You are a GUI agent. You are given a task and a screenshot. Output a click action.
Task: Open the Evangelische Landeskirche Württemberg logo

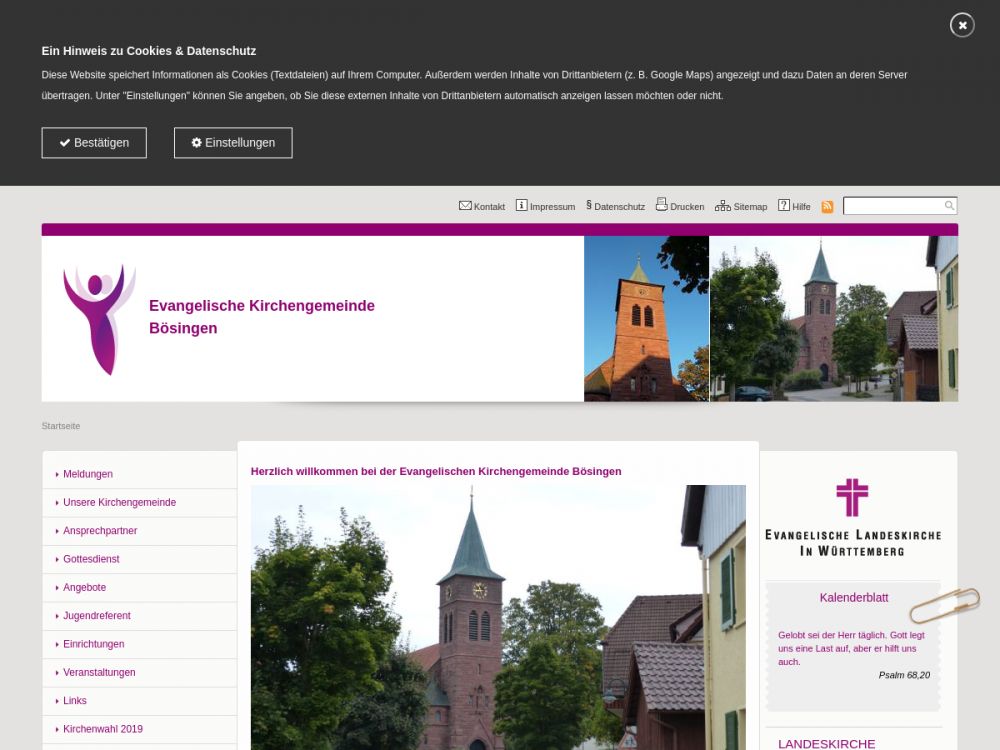tap(852, 517)
